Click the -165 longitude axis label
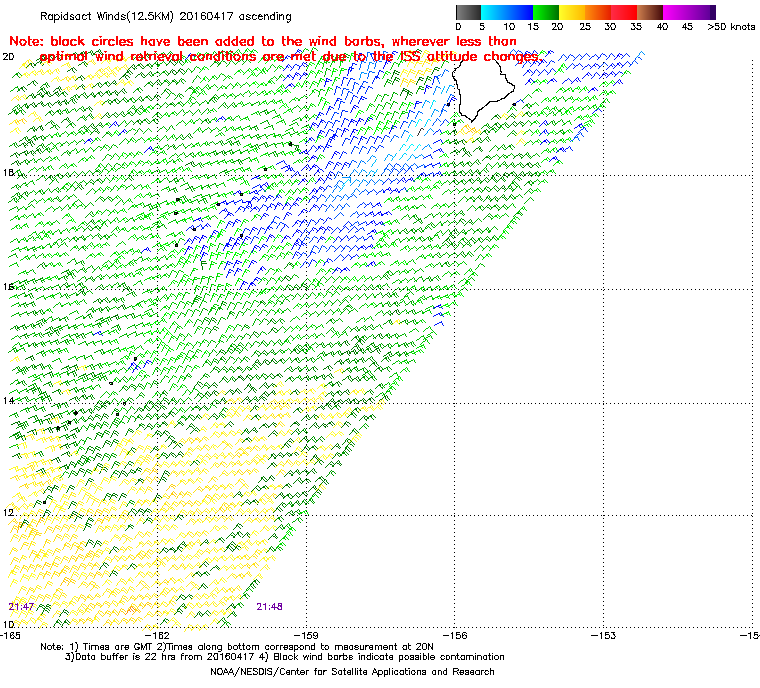This screenshot has height=688, width=760. tap(11, 635)
